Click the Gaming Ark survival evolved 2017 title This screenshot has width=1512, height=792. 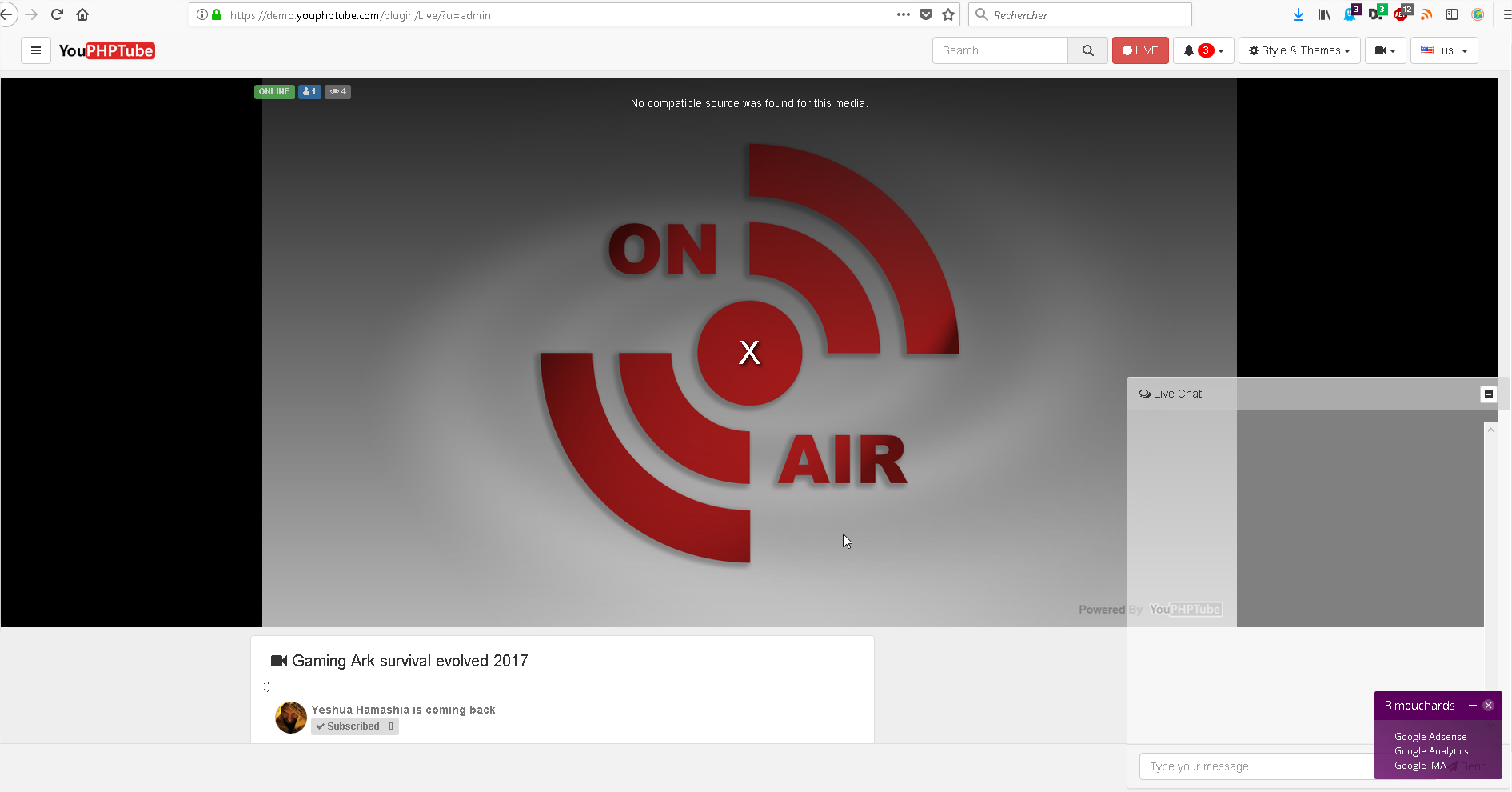[409, 661]
